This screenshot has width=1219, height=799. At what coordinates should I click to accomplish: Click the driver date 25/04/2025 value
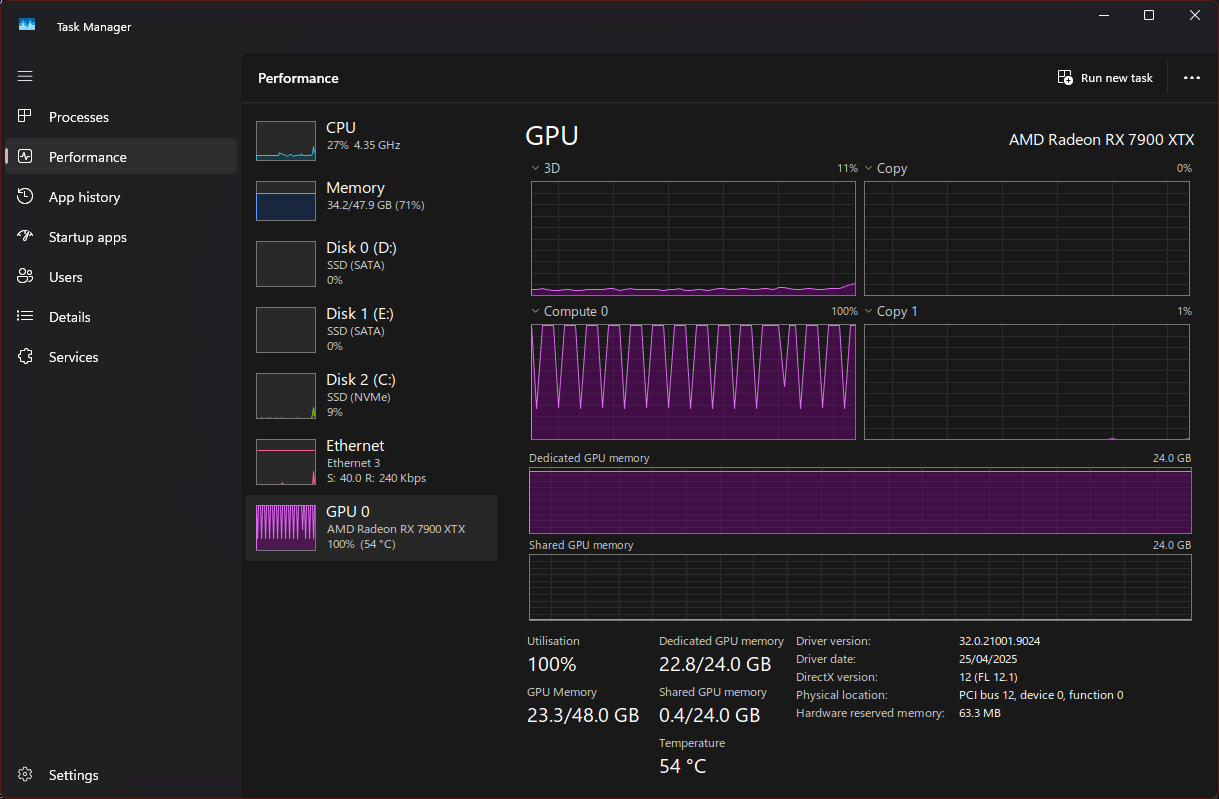point(990,659)
